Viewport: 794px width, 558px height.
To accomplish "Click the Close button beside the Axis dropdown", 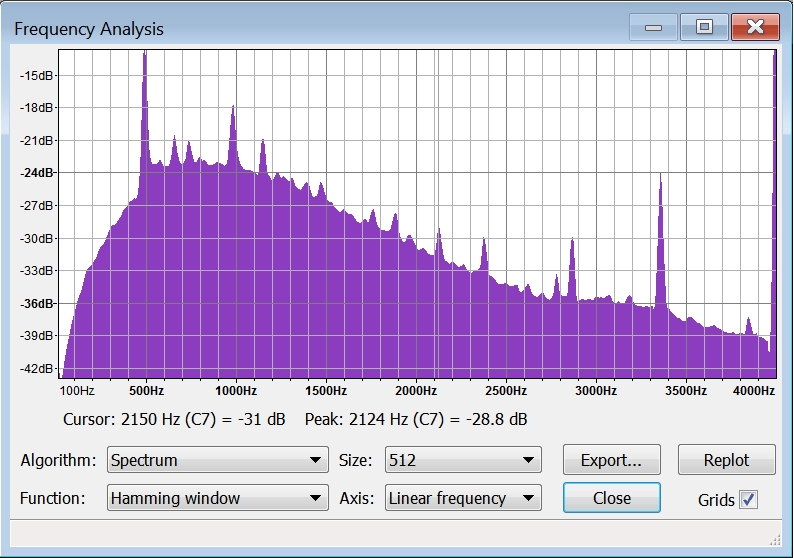I will [x=611, y=498].
